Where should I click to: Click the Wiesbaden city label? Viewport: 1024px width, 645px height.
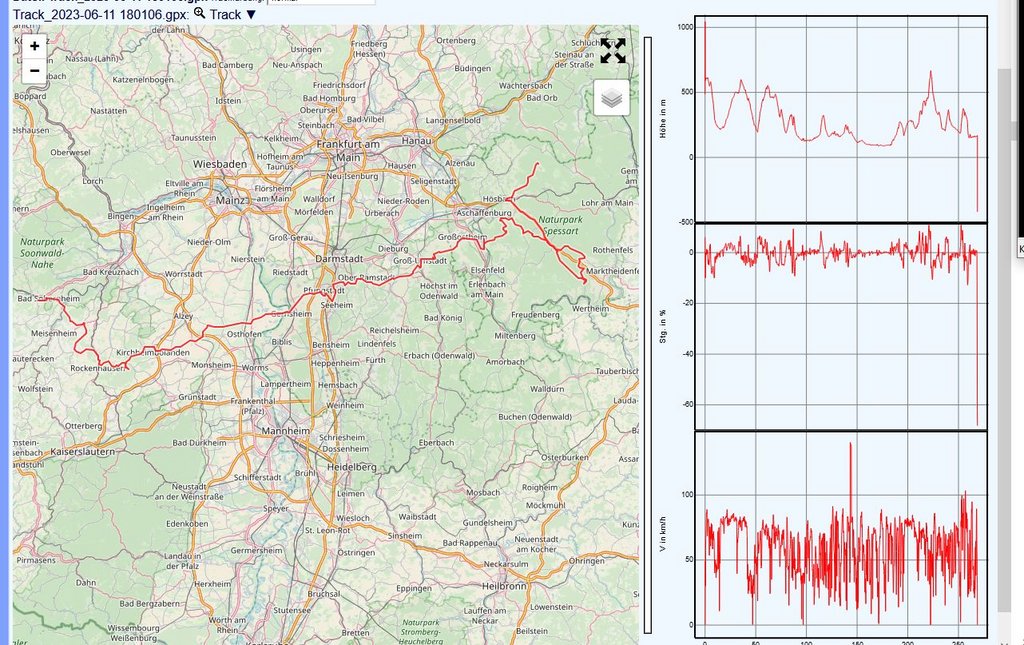click(220, 164)
